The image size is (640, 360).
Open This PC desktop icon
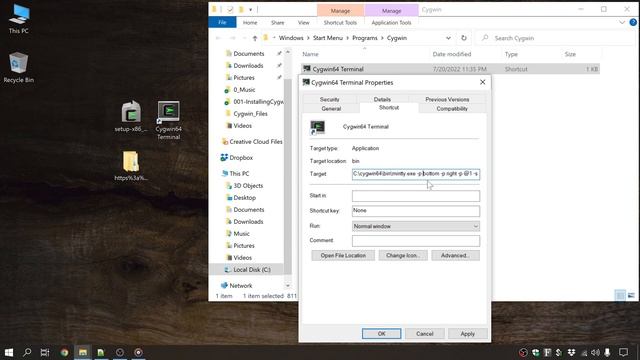click(x=19, y=18)
